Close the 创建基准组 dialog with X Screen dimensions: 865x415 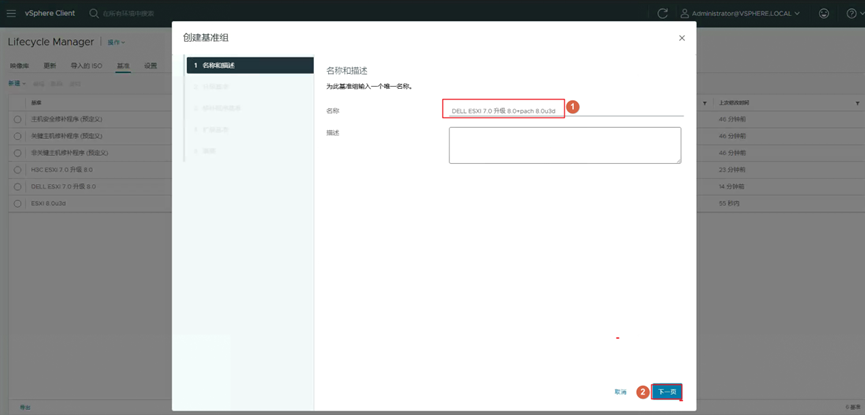coord(682,38)
